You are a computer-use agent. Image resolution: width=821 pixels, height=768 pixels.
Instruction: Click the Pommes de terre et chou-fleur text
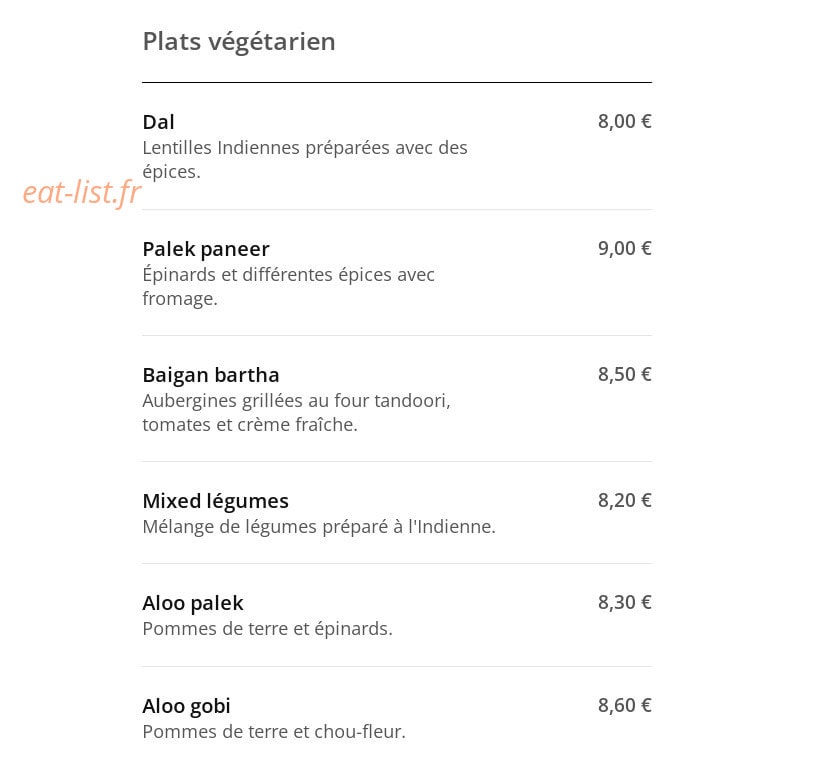(274, 732)
